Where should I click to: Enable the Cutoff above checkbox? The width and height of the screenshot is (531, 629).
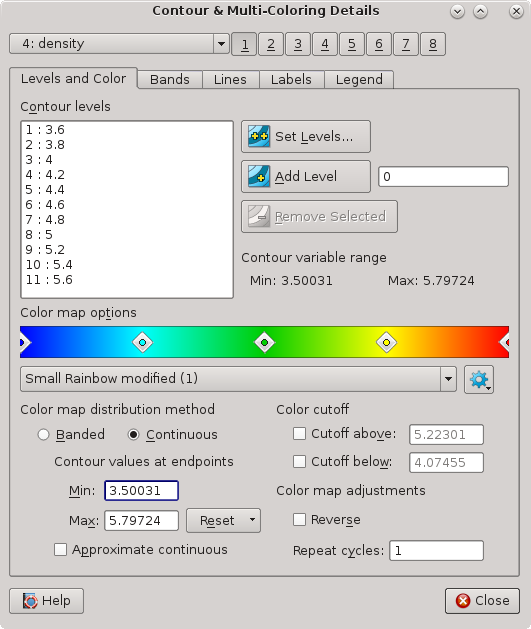(x=299, y=434)
